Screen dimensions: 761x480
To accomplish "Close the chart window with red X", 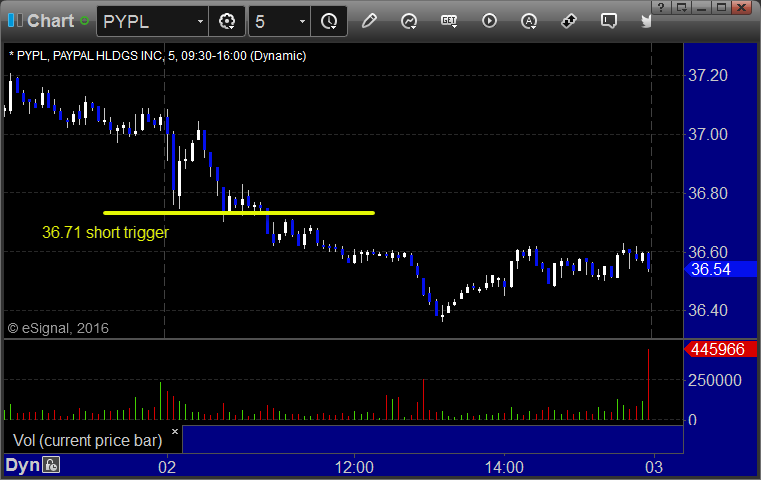I will (742, 7).
